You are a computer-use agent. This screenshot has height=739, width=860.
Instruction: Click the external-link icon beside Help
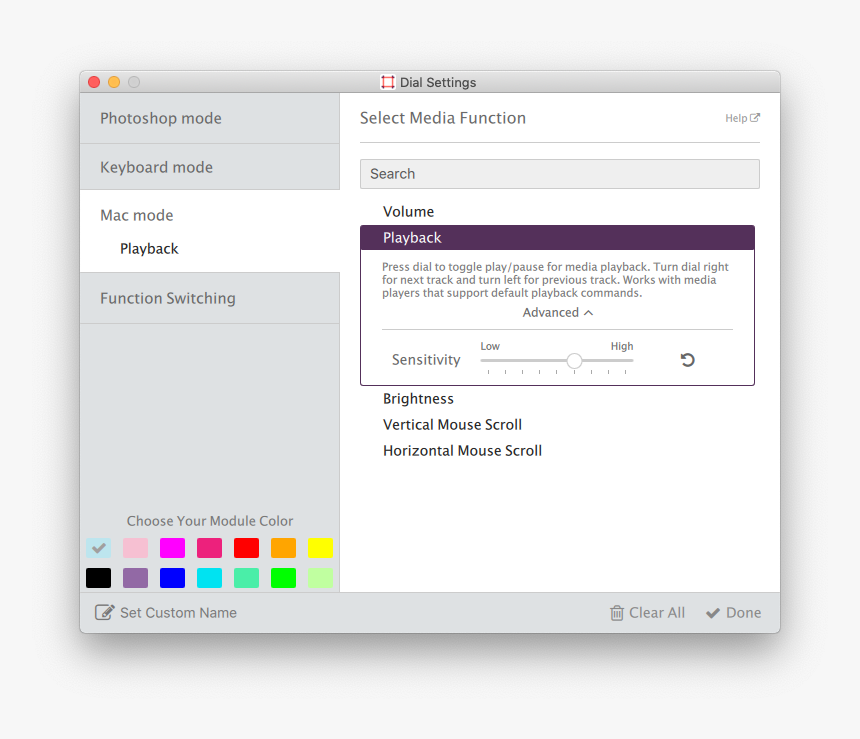click(757, 117)
